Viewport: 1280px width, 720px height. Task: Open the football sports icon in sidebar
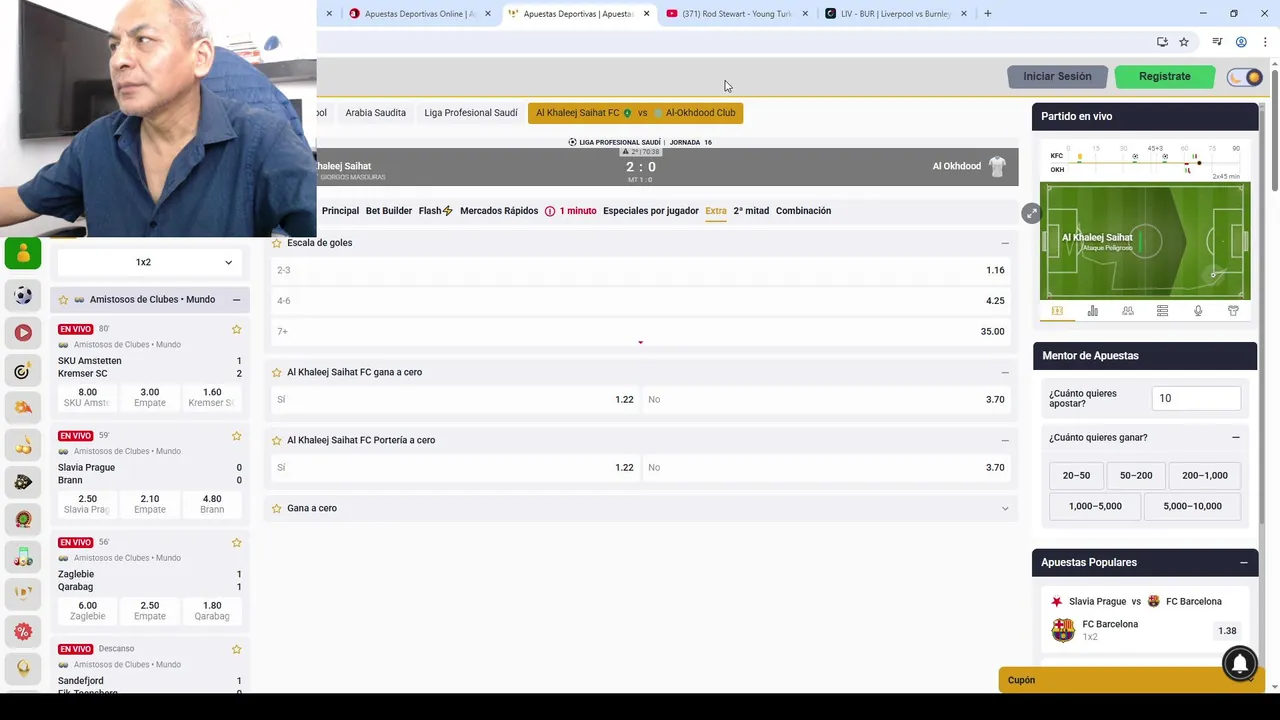(x=23, y=296)
